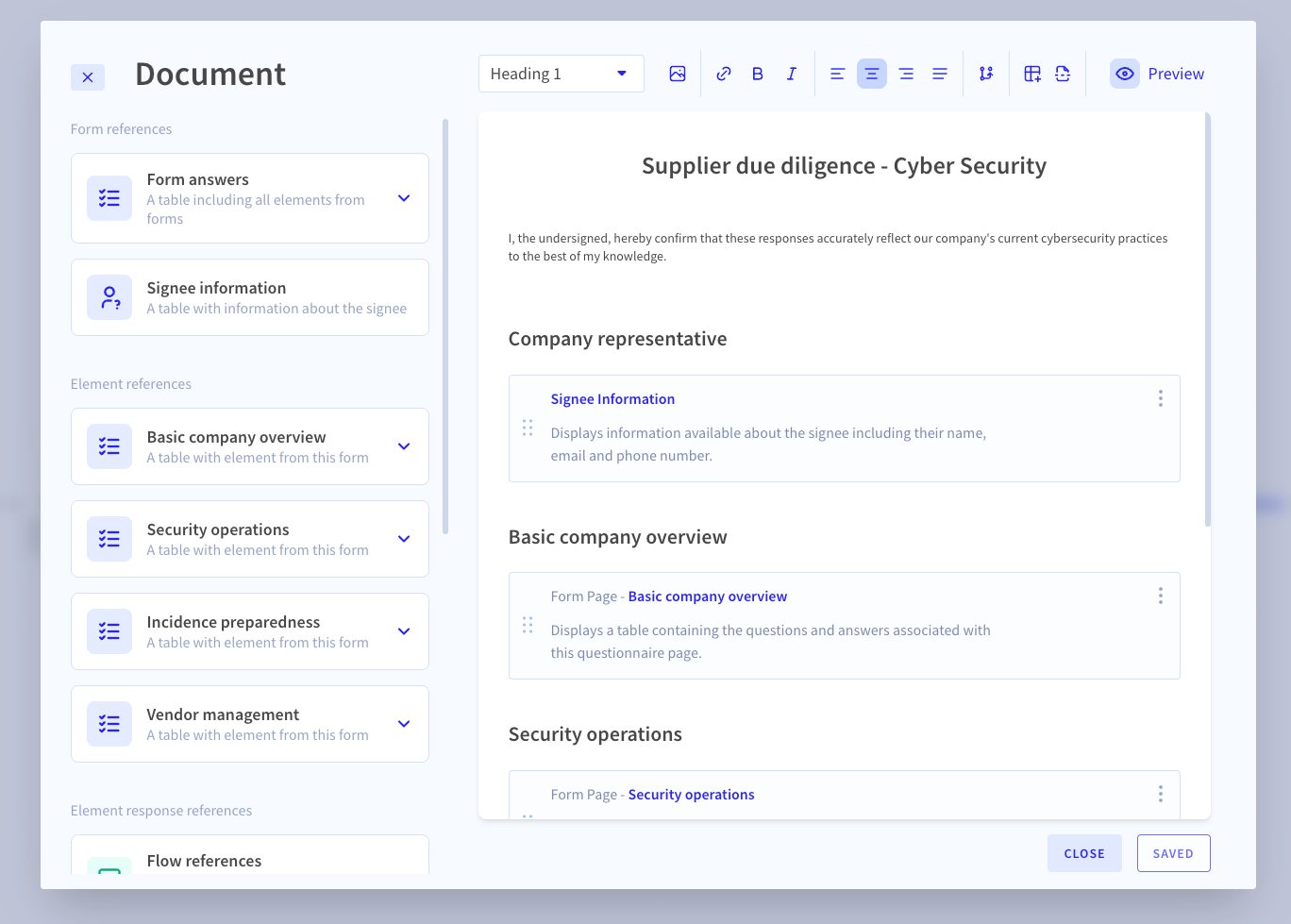Image resolution: width=1291 pixels, height=924 pixels.
Task: Enable left text alignment
Action: tap(837, 73)
